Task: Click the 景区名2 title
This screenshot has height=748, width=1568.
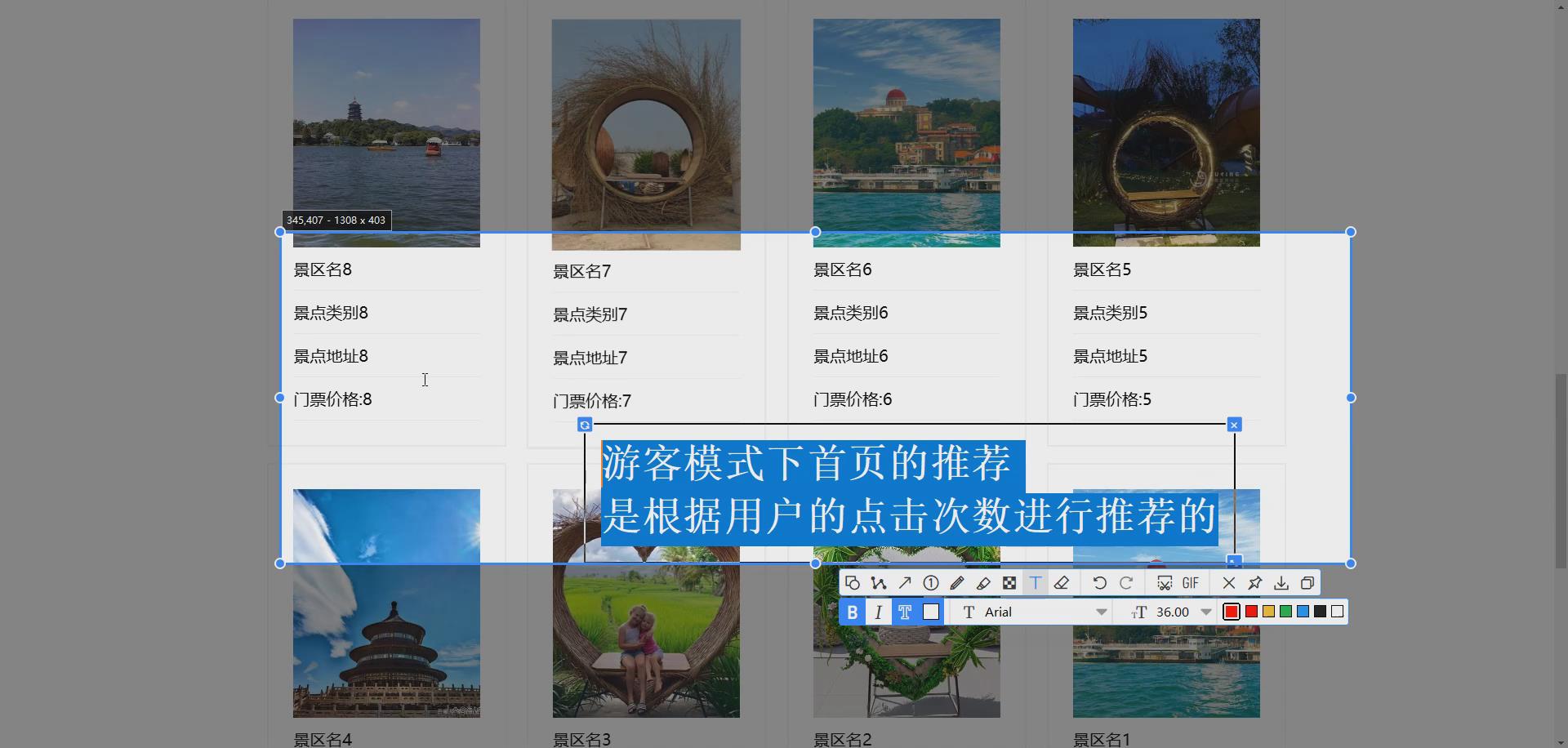Action: pos(843,740)
